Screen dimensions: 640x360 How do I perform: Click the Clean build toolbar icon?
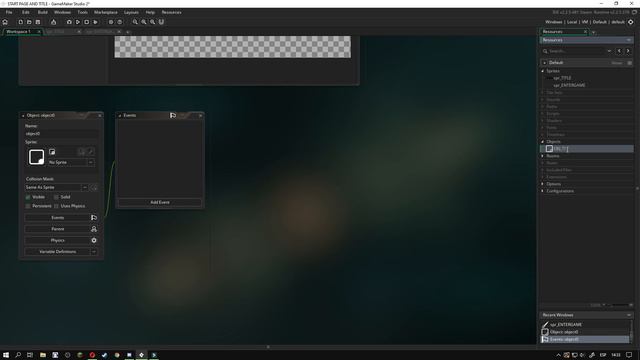[x=95, y=22]
